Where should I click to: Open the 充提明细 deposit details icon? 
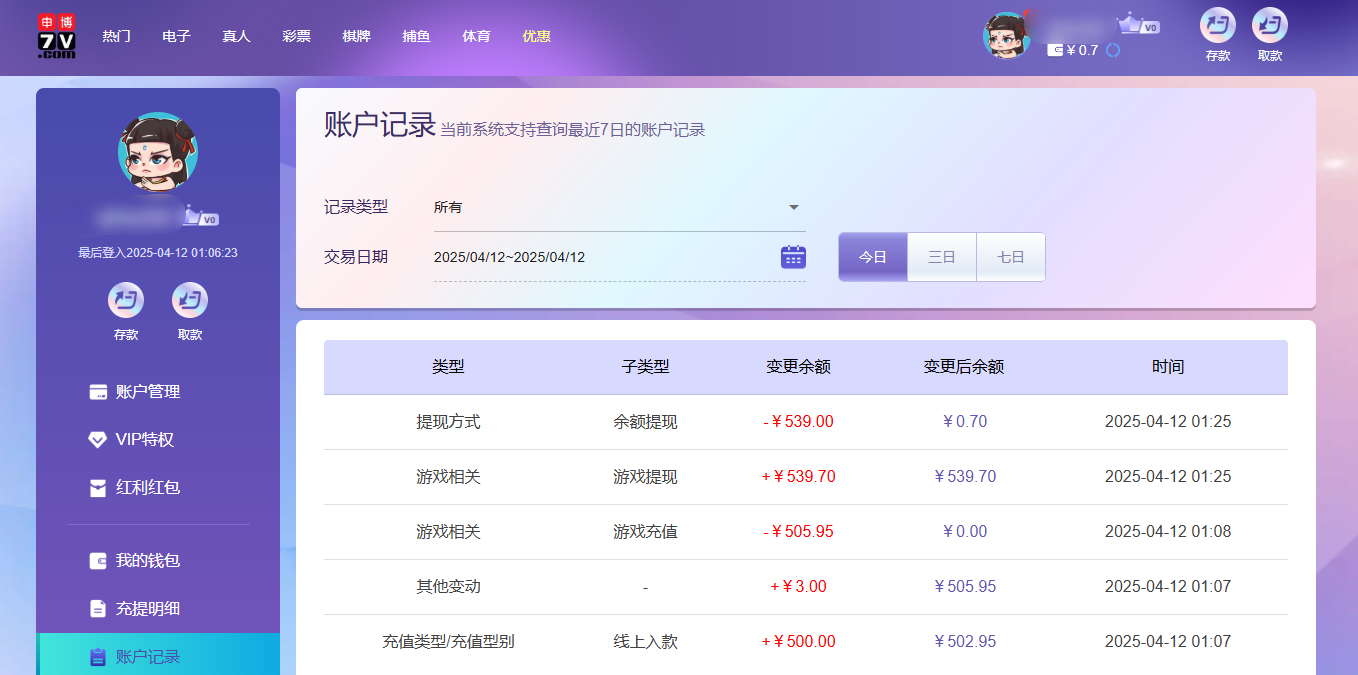[97, 609]
